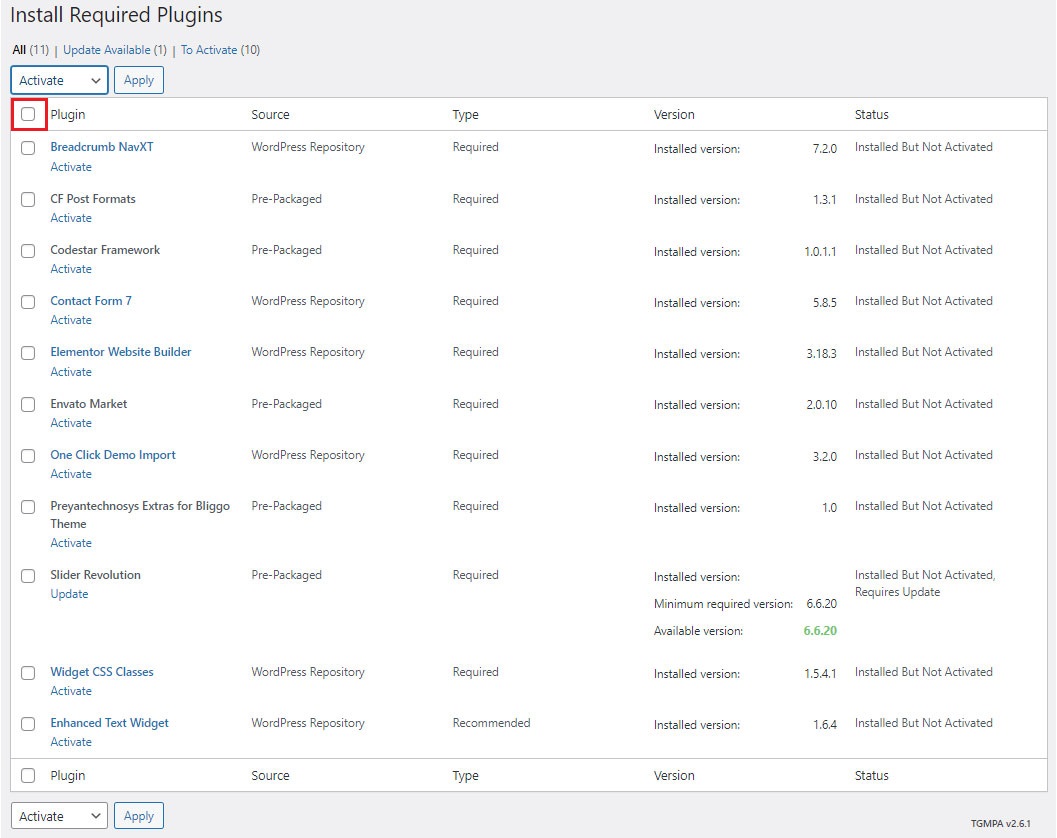Click the Plugin column header at top
Viewport: 1057px width, 838px height.
[67, 115]
